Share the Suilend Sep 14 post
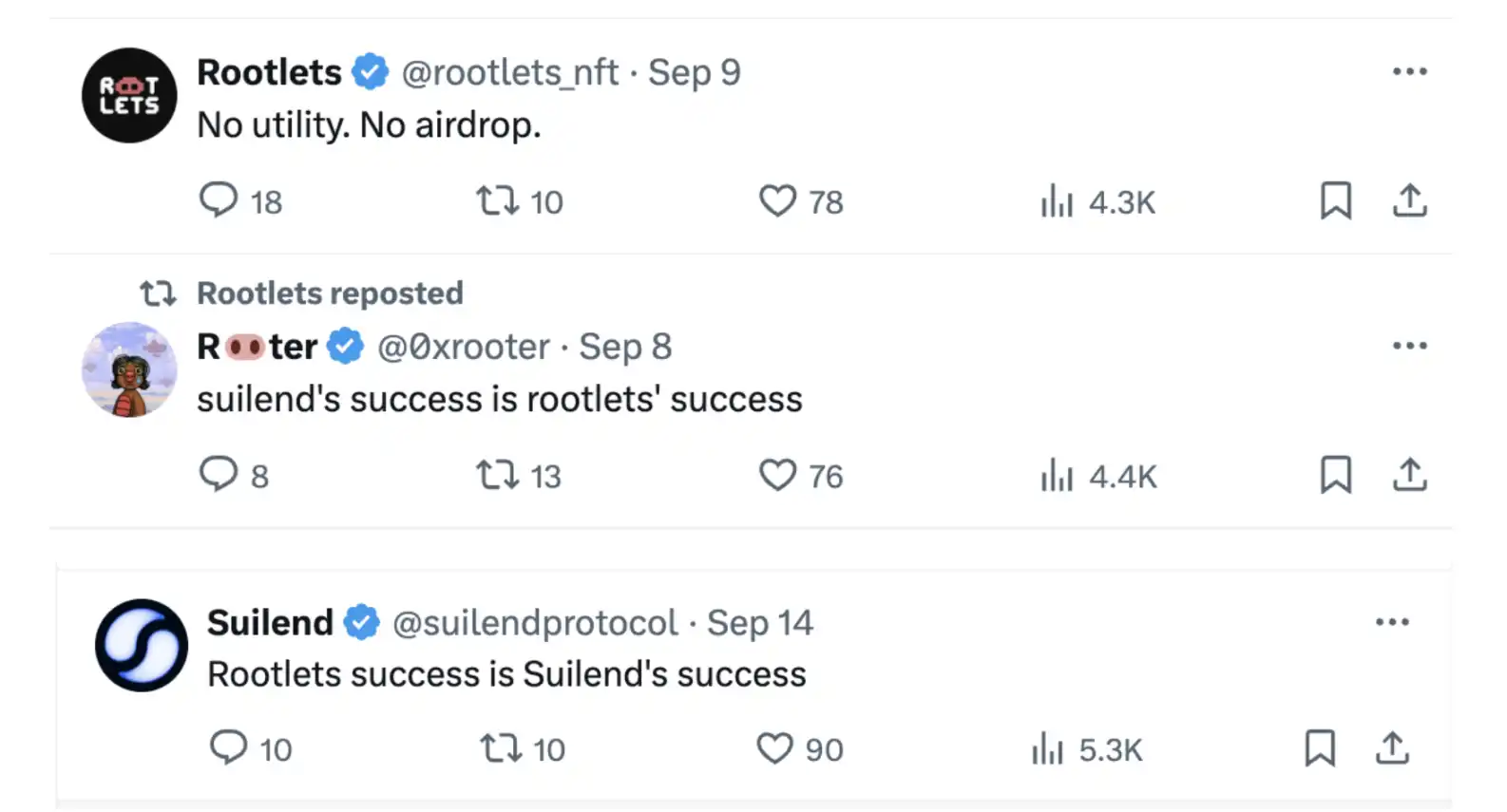Screen dimensions: 1507x812 1392,748
